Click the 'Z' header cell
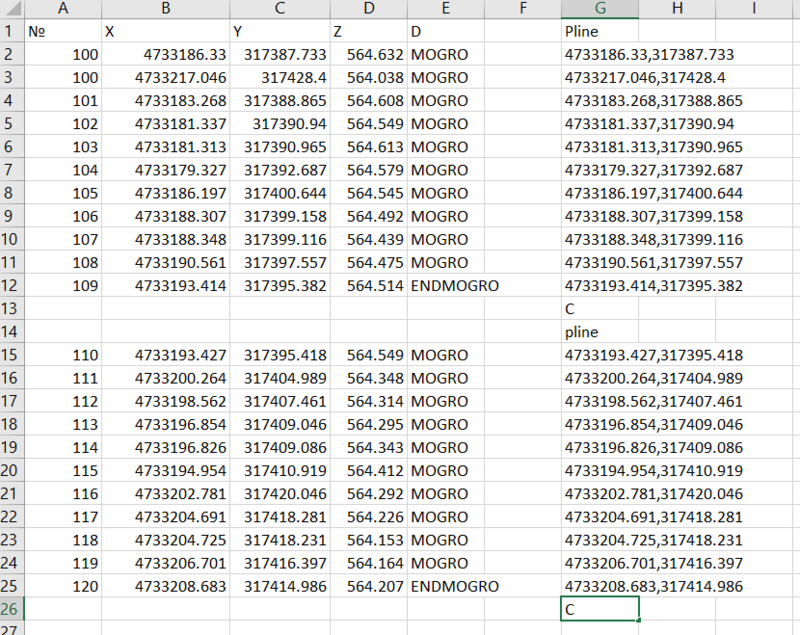Screen dimensions: 800x635 [368, 31]
